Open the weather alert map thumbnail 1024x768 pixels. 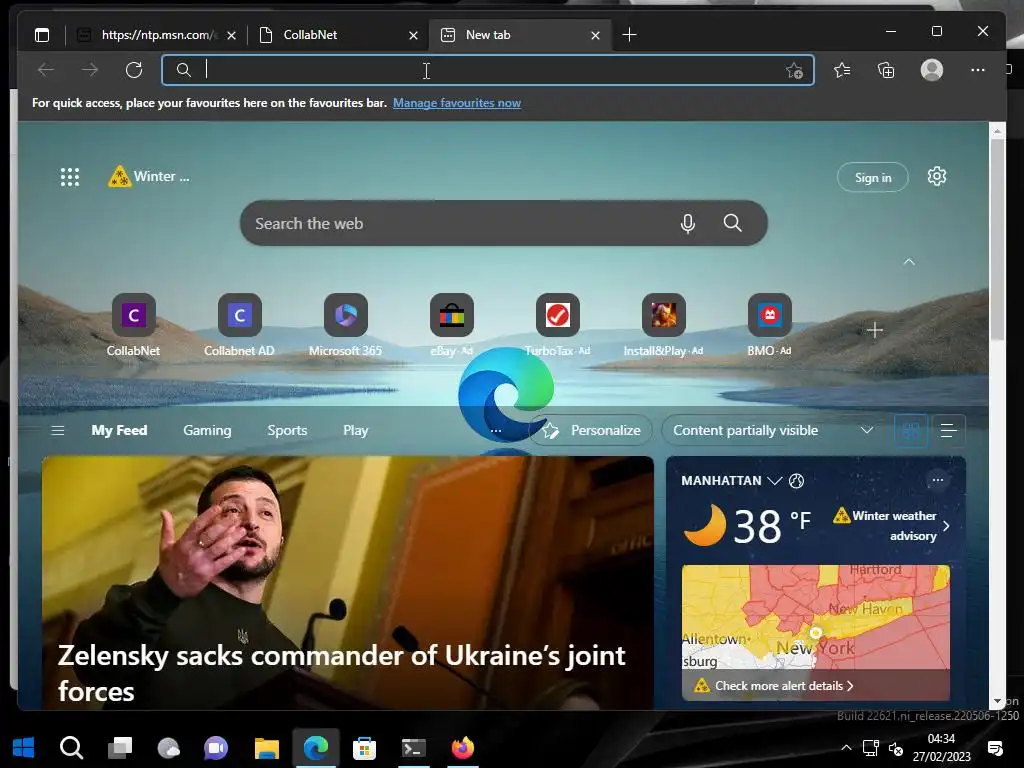[x=816, y=632]
